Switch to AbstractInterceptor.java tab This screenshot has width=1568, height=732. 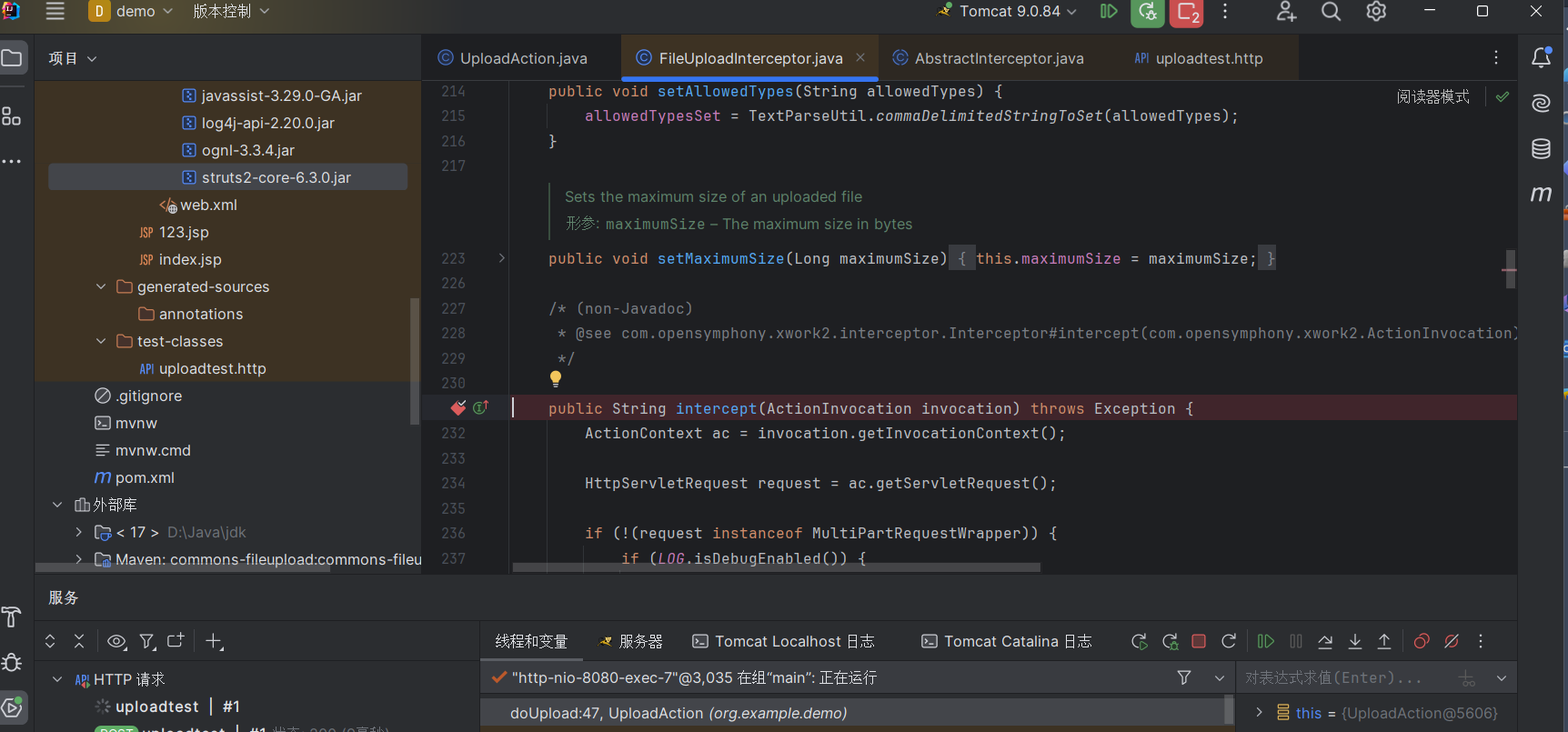pos(989,58)
